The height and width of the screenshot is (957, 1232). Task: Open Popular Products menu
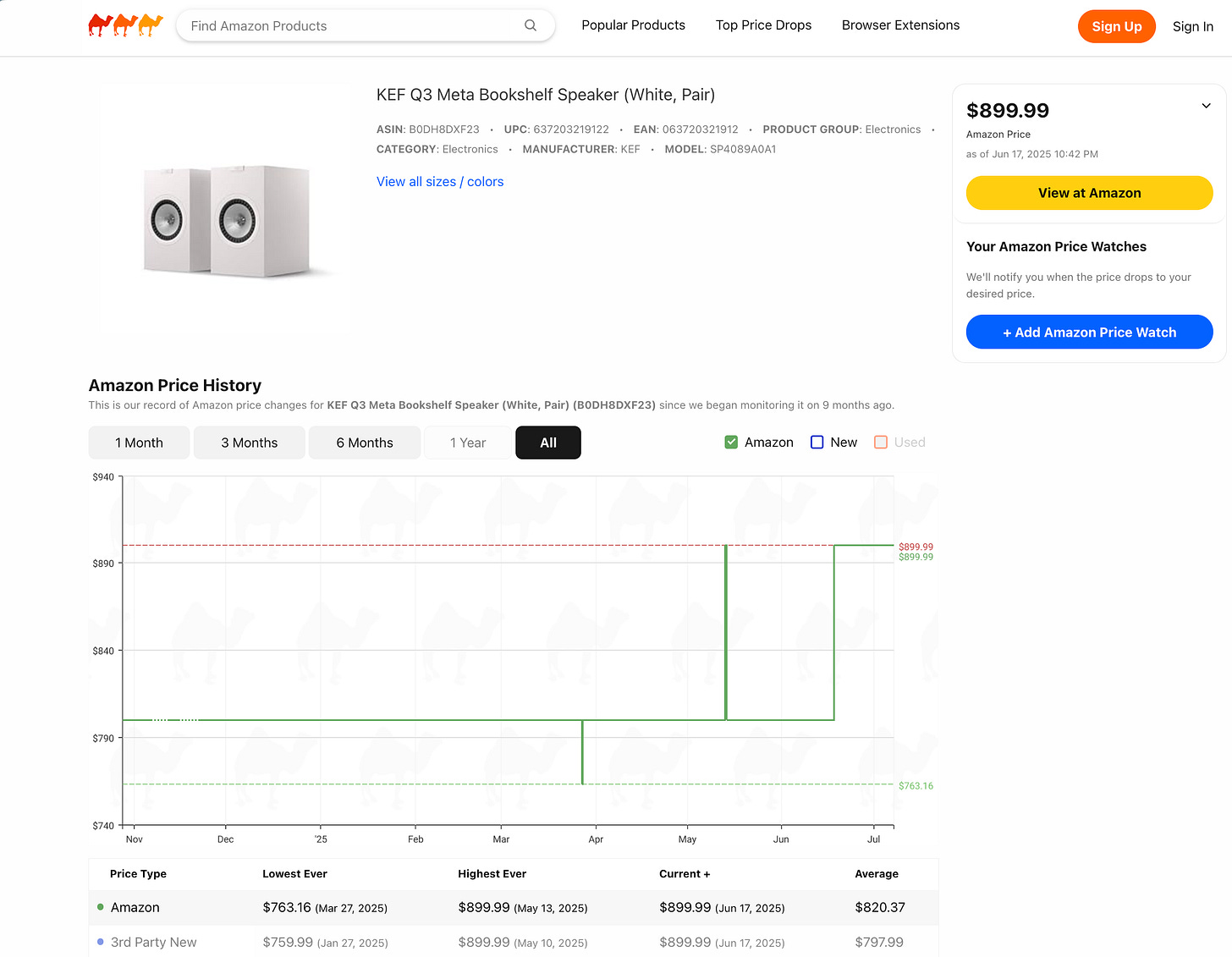[x=633, y=25]
